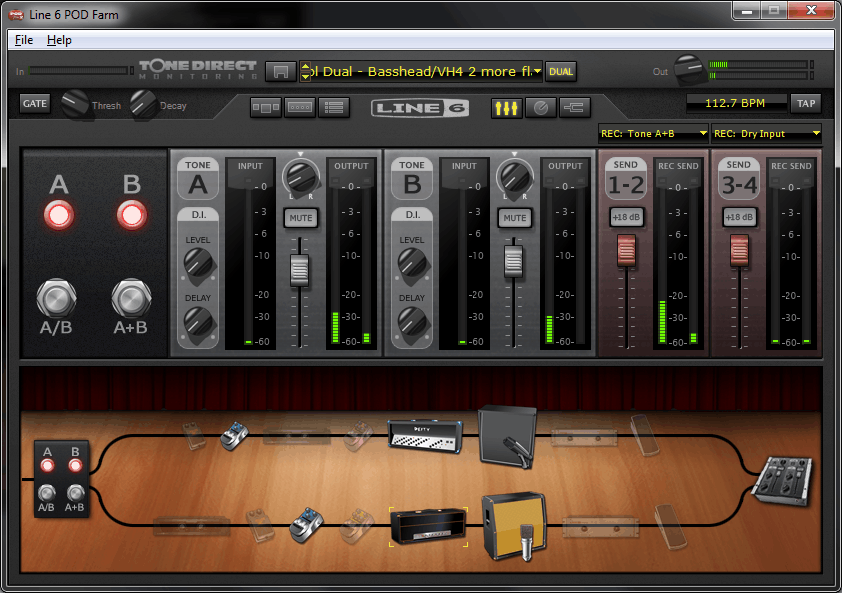The height and width of the screenshot is (593, 842).
Task: Open the REC: Tone A+B source dropdown
Action: [x=653, y=133]
